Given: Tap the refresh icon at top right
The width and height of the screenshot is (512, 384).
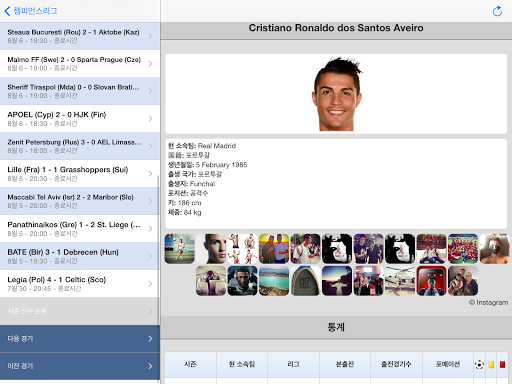Looking at the screenshot, I should [x=497, y=11].
